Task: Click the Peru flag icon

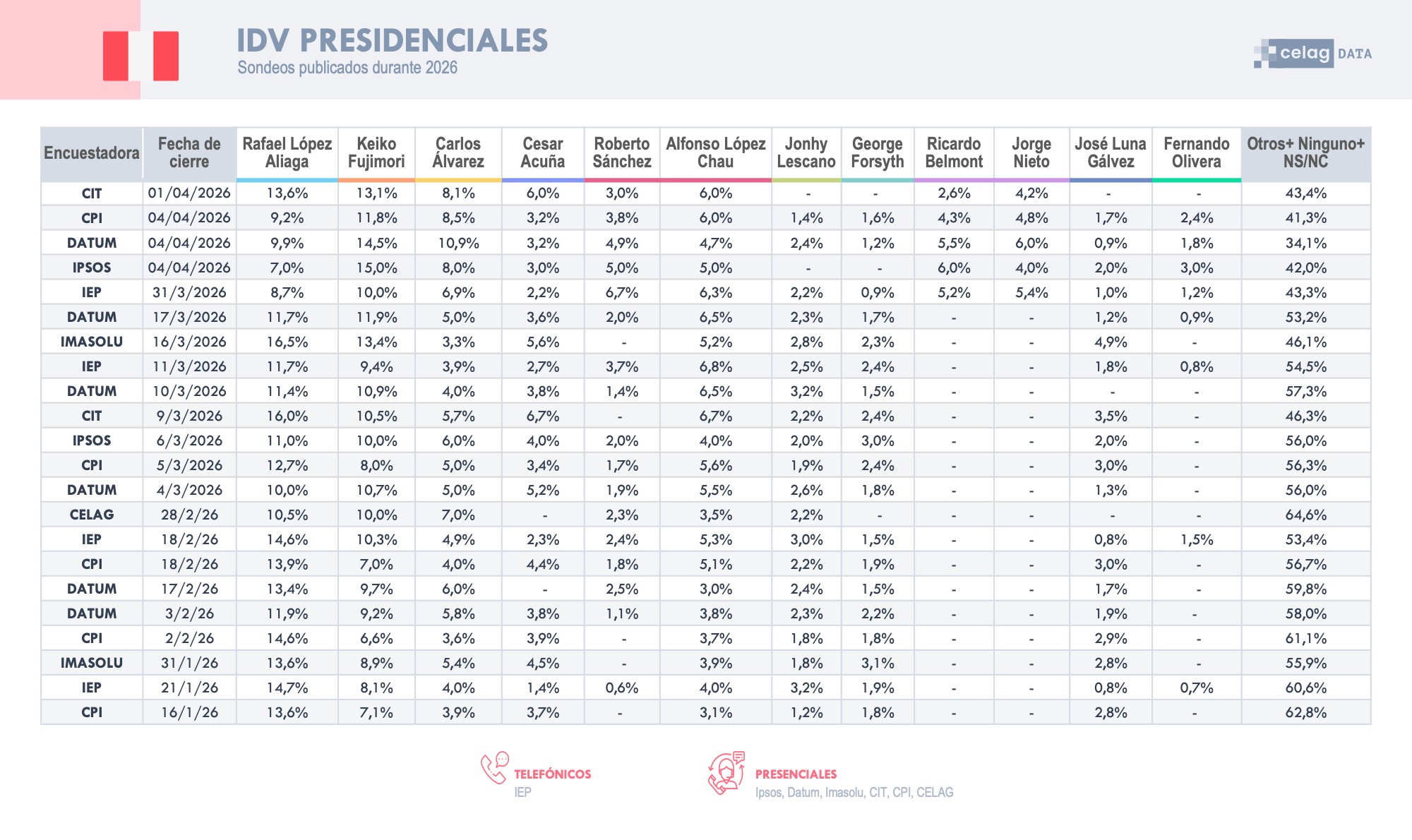Action: pyautogui.click(x=140, y=56)
